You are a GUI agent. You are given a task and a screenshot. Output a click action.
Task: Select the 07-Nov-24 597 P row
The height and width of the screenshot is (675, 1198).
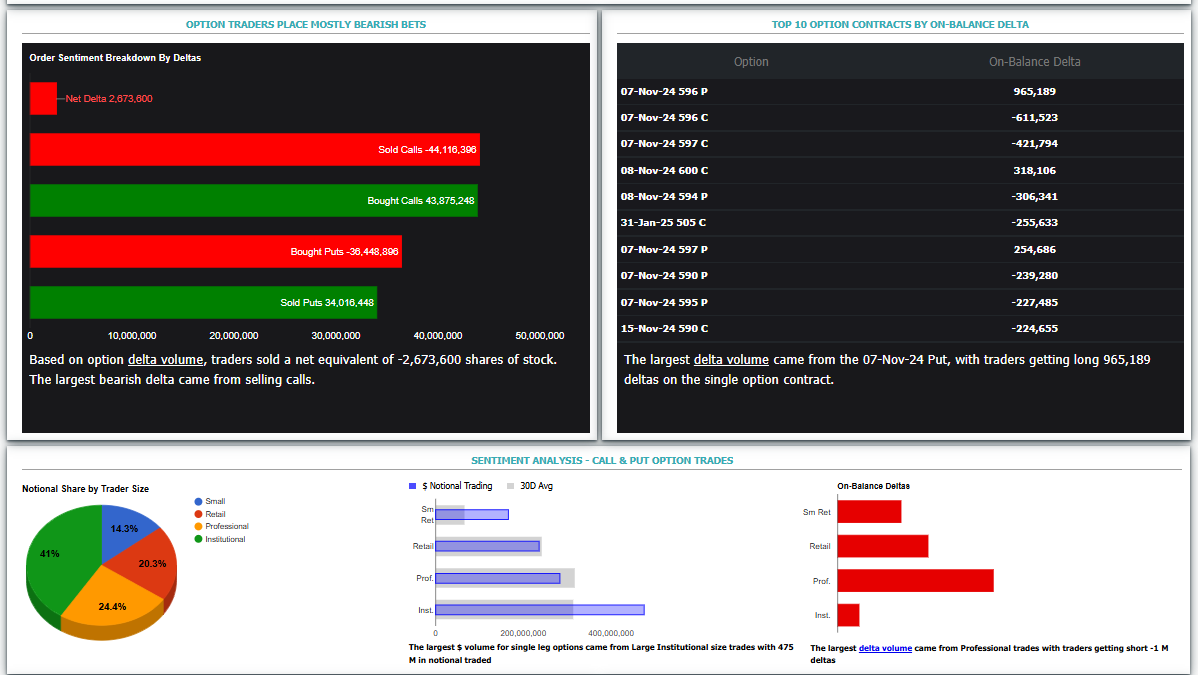[900, 249]
